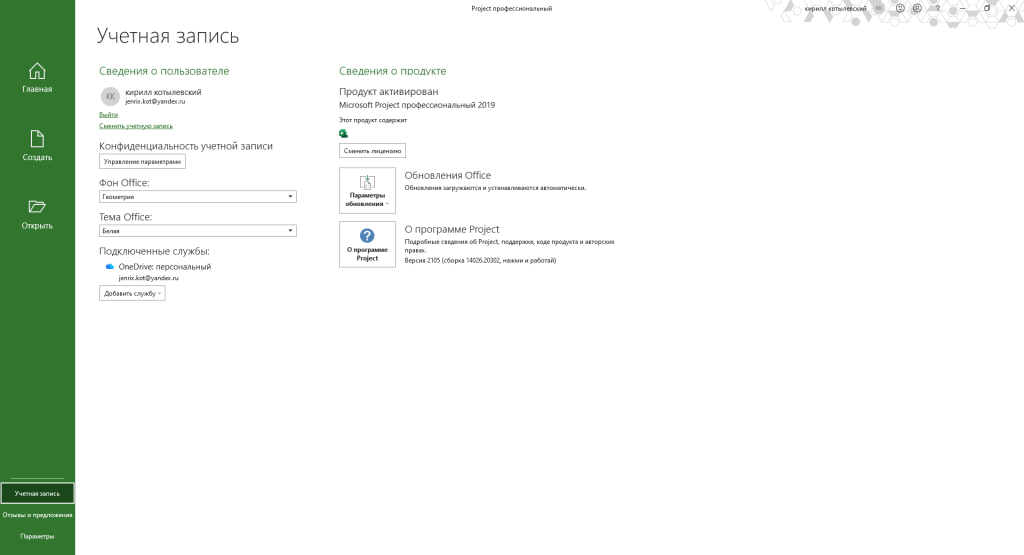The height and width of the screenshot is (555, 1024).
Task: Click Microsoft Project профессиональный 2019 text
Action: [x=417, y=105]
